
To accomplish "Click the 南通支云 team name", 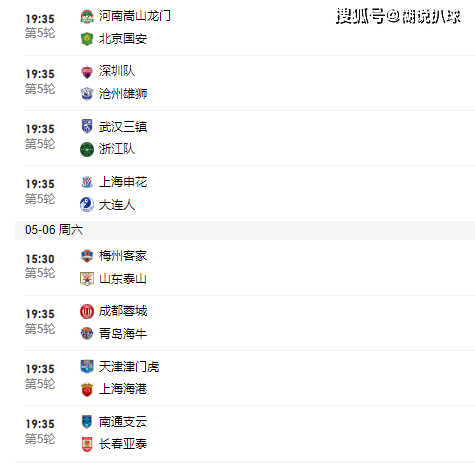I will pos(123,422).
